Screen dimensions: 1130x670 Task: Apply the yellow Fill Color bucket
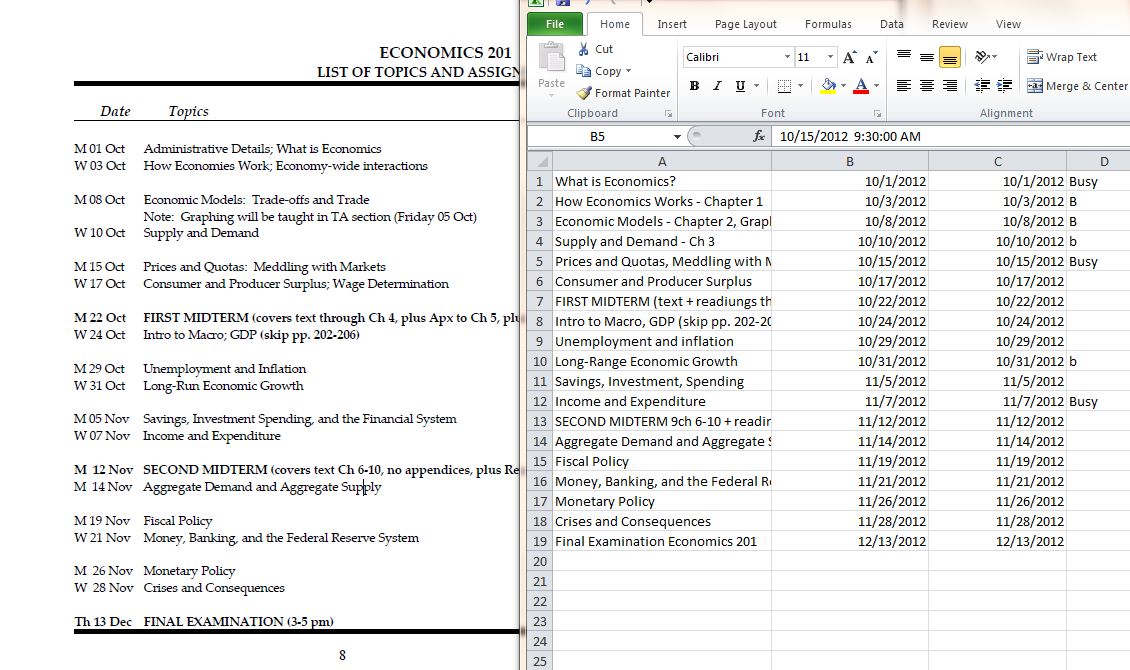pyautogui.click(x=828, y=86)
